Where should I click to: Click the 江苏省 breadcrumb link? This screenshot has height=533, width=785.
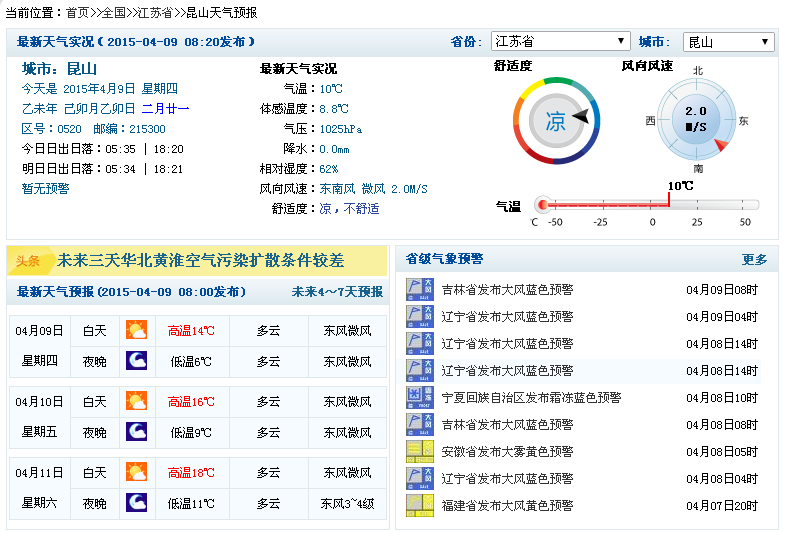(x=157, y=12)
